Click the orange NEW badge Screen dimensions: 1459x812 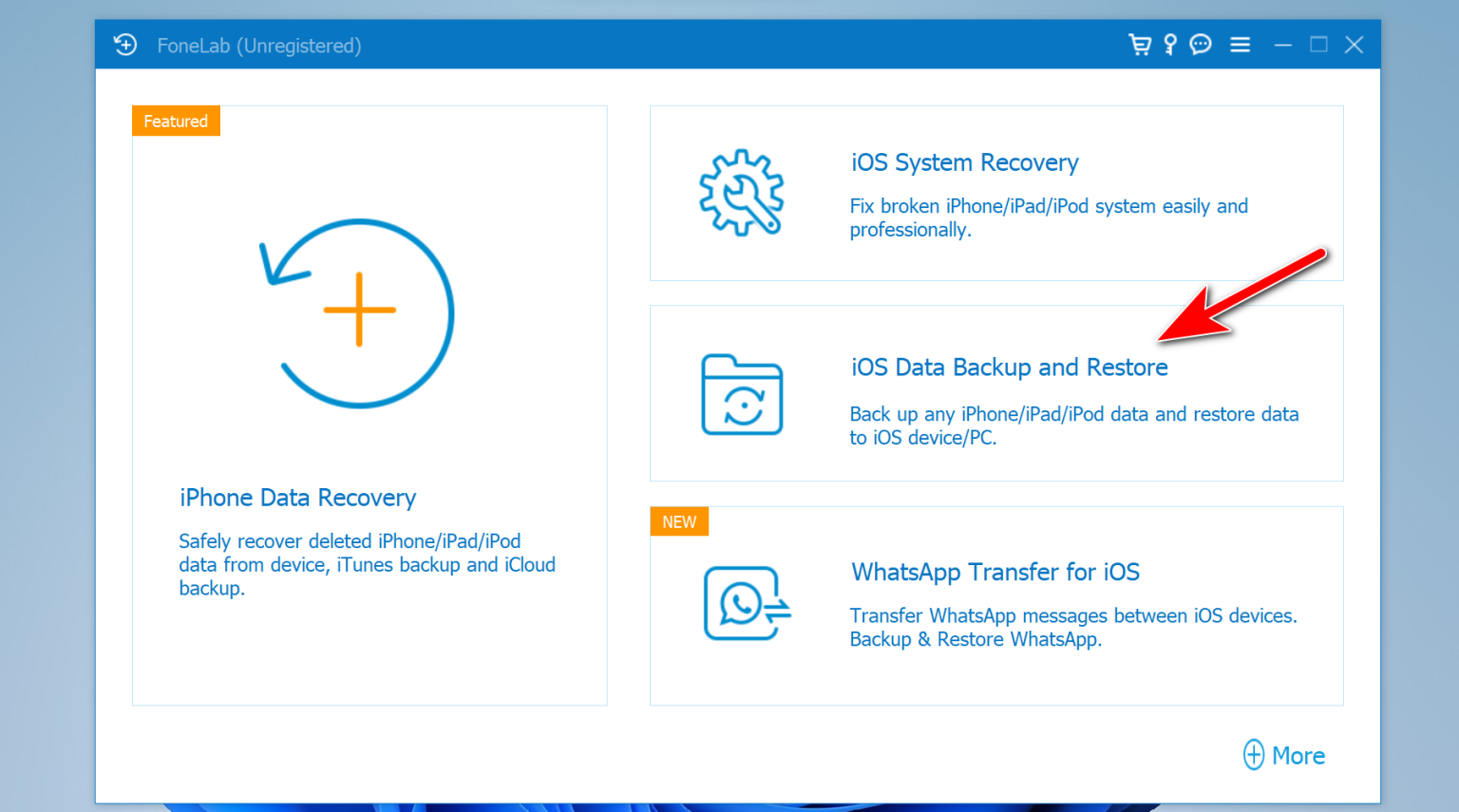point(679,520)
